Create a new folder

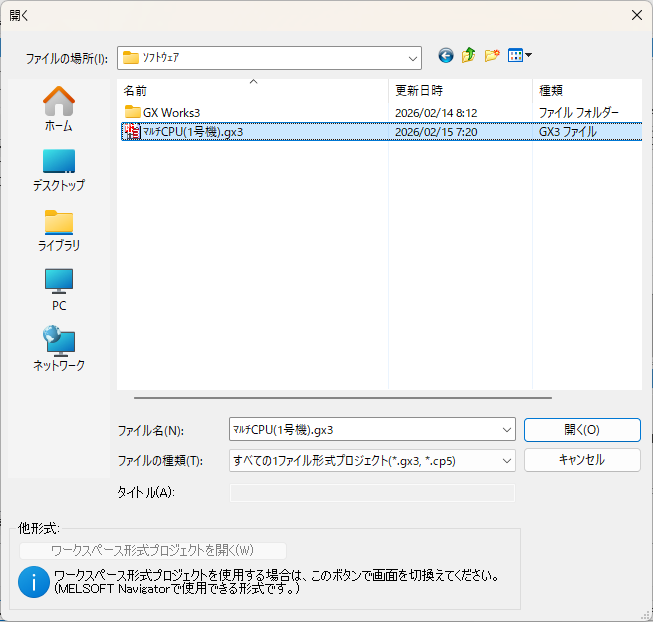click(x=492, y=55)
